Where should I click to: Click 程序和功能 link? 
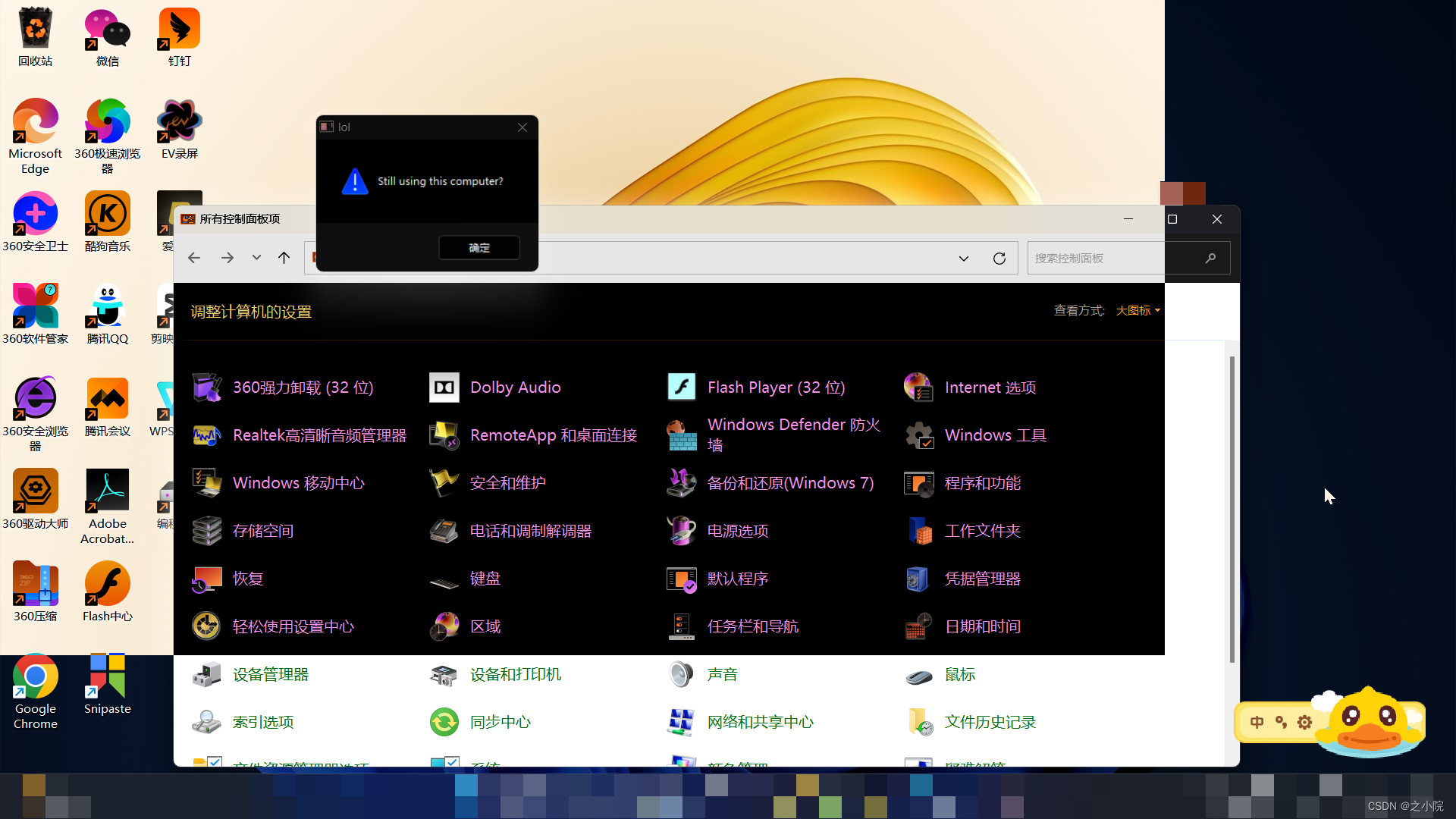[x=982, y=483]
